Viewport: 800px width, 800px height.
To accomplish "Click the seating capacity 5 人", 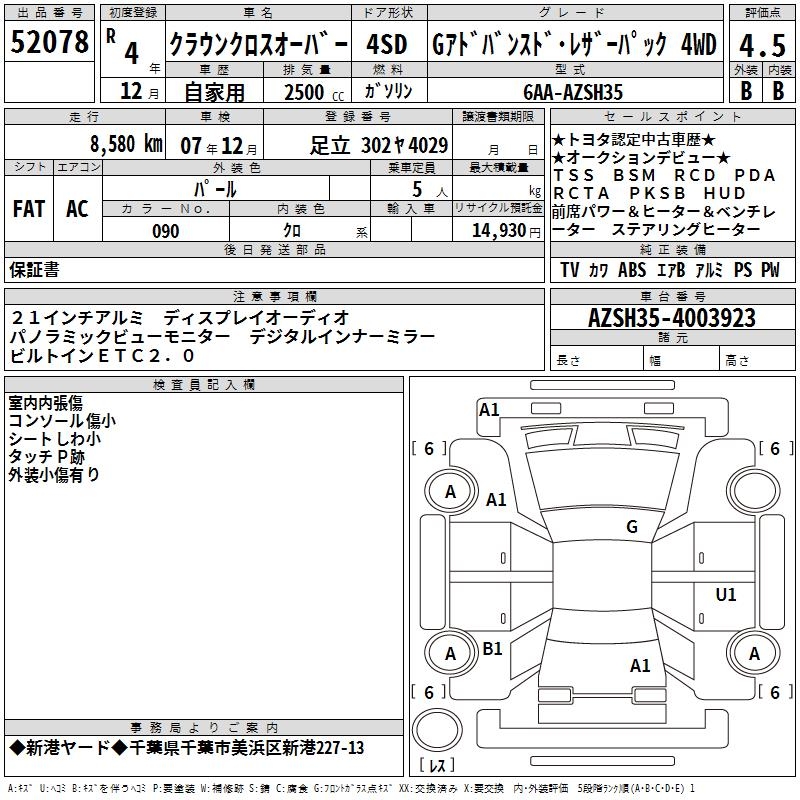I will (x=430, y=190).
